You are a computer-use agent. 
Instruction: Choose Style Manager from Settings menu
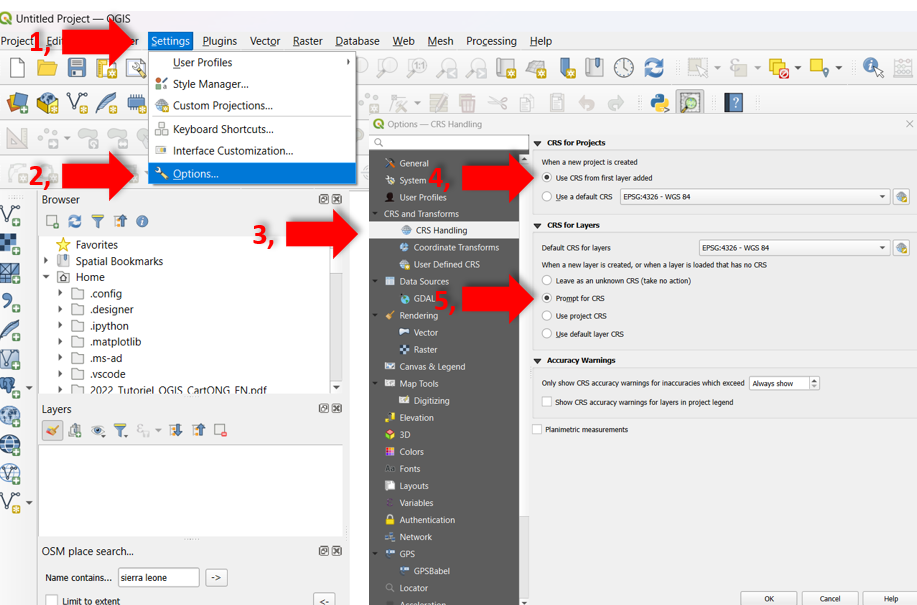(210, 84)
